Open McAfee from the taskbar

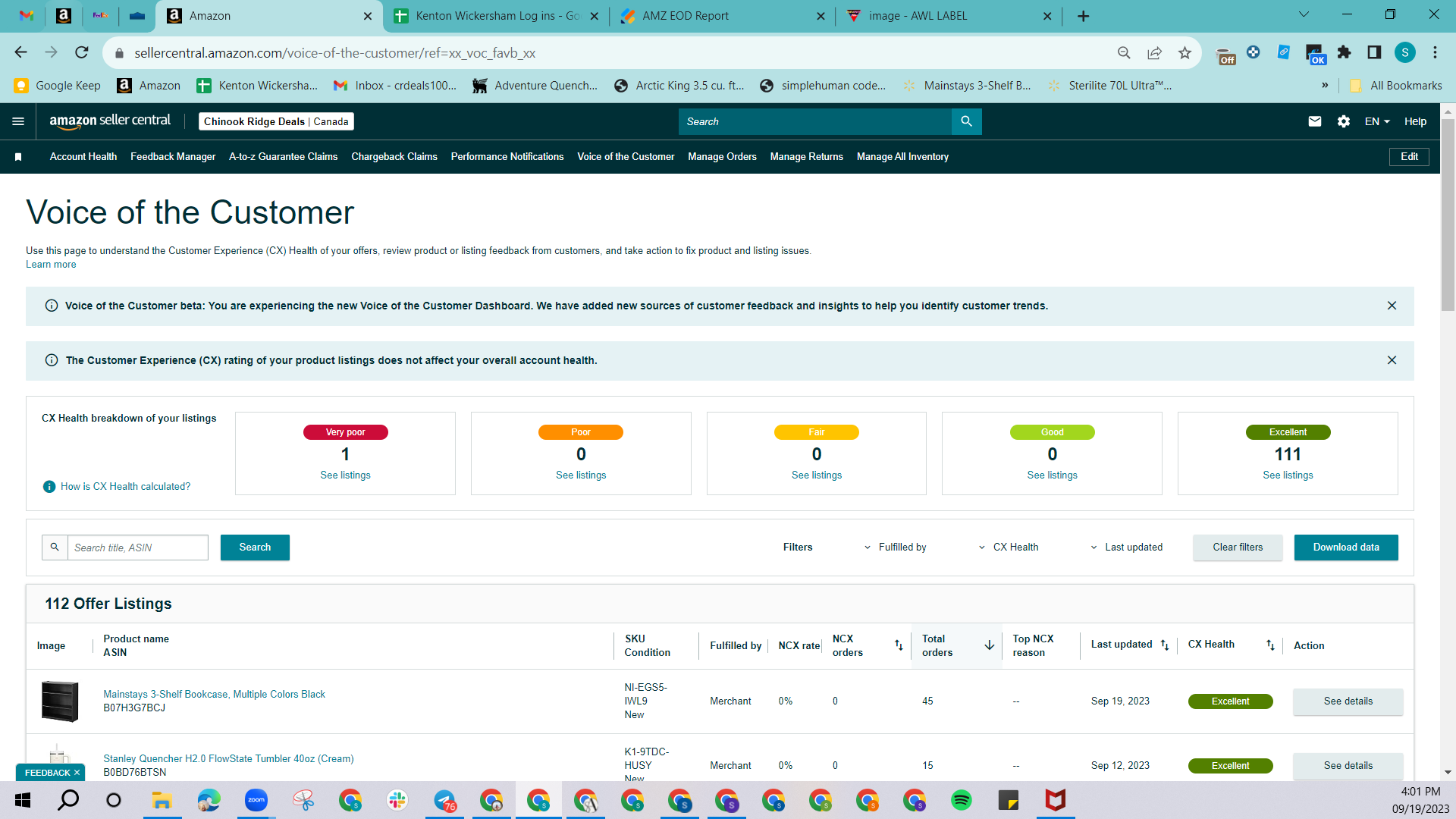[1056, 800]
